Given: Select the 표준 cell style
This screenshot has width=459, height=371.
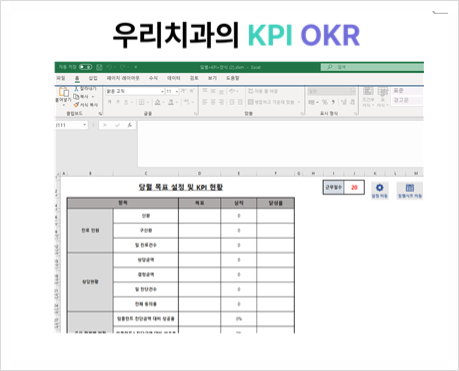Looking at the screenshot, I should [x=407, y=91].
